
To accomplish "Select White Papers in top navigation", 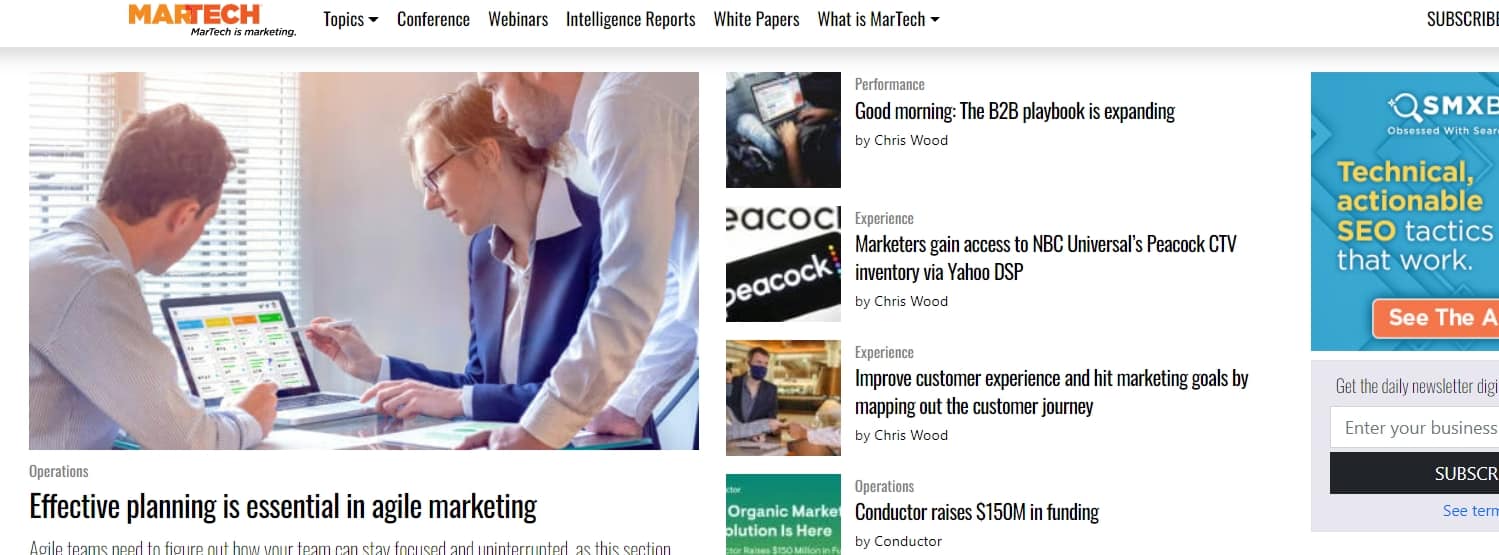I will pyautogui.click(x=756, y=19).
